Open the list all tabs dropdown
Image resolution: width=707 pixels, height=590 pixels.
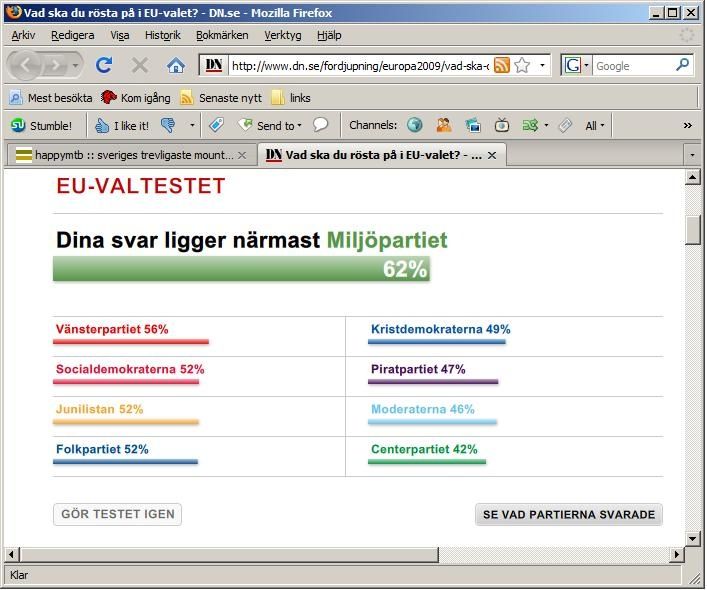692,156
